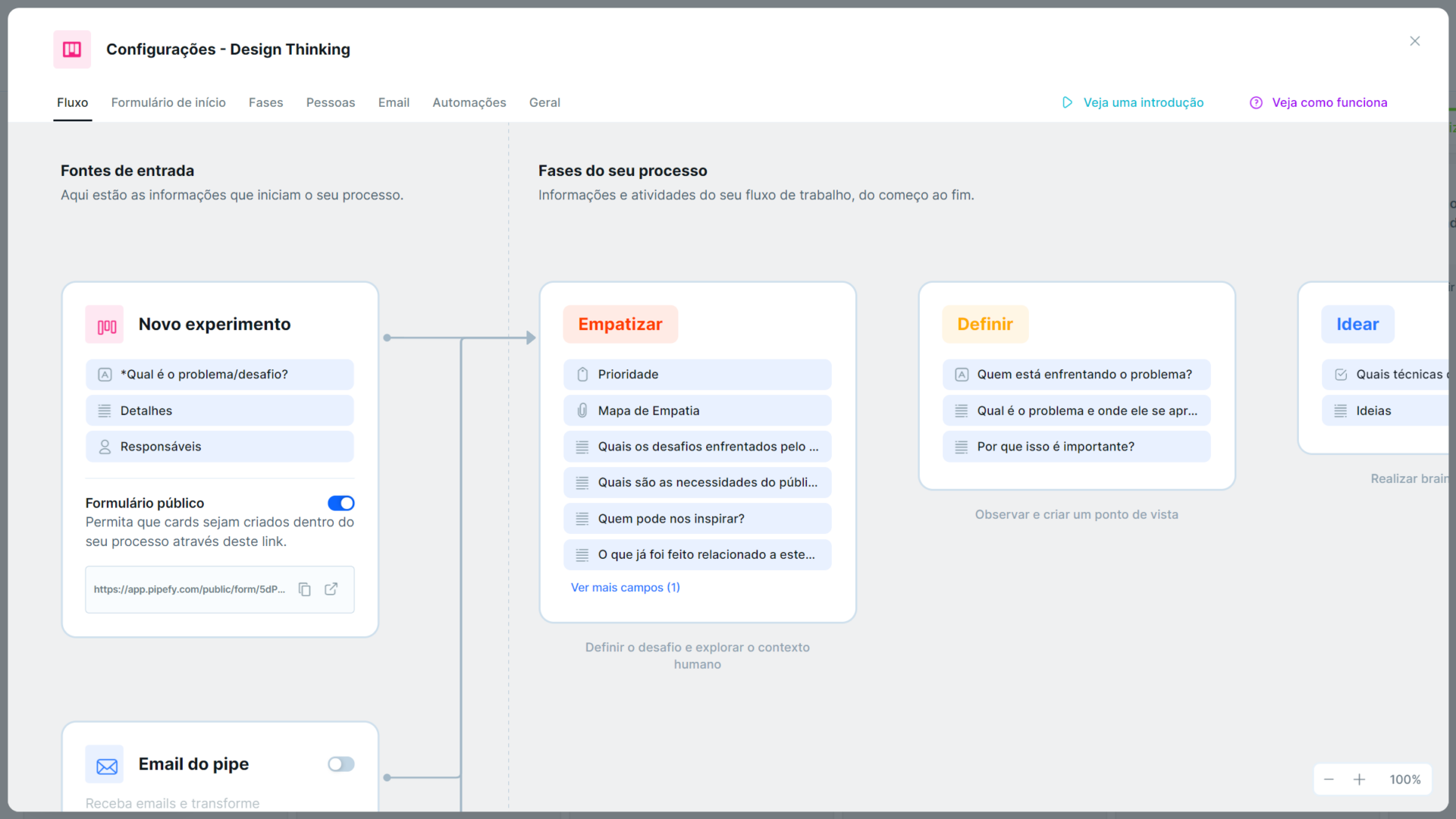This screenshot has width=1456, height=819.
Task: Click the play icon next to Veja uma introdução
Action: click(1067, 102)
